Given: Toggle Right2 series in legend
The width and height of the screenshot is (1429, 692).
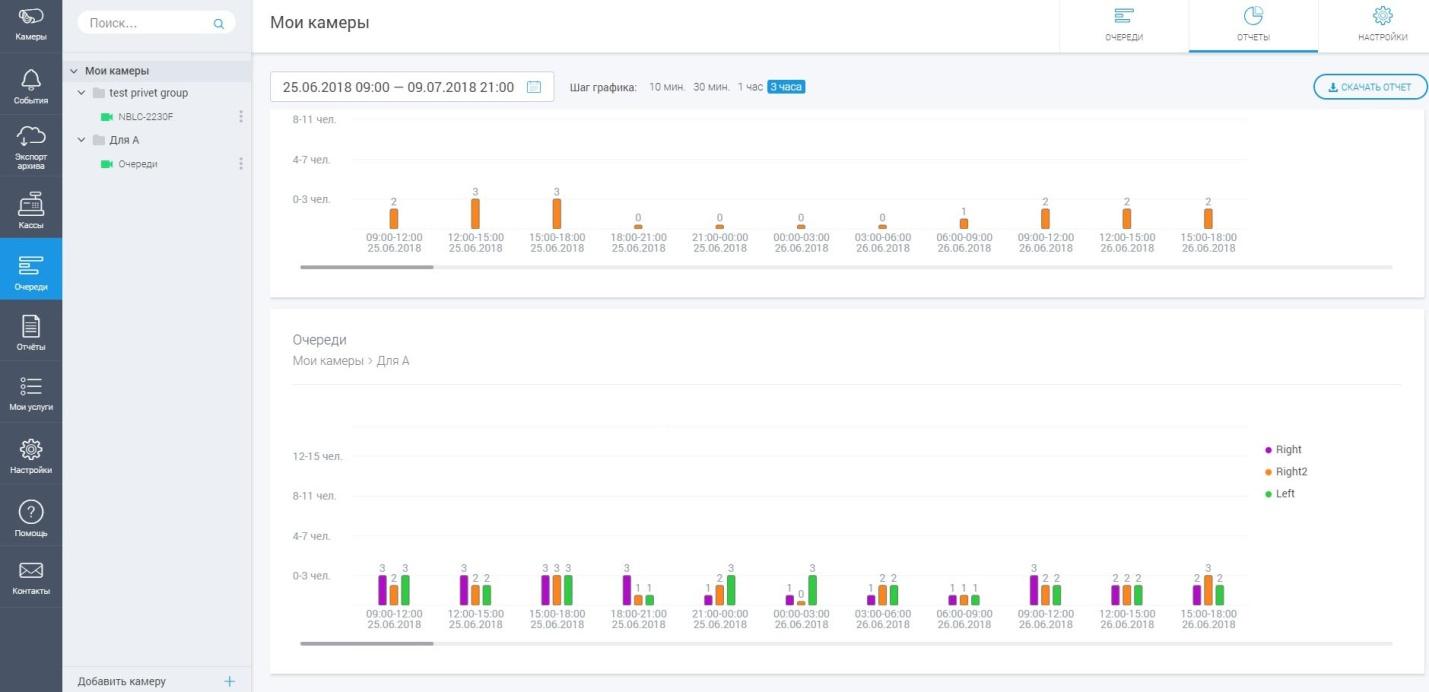Looking at the screenshot, I should (1286, 472).
